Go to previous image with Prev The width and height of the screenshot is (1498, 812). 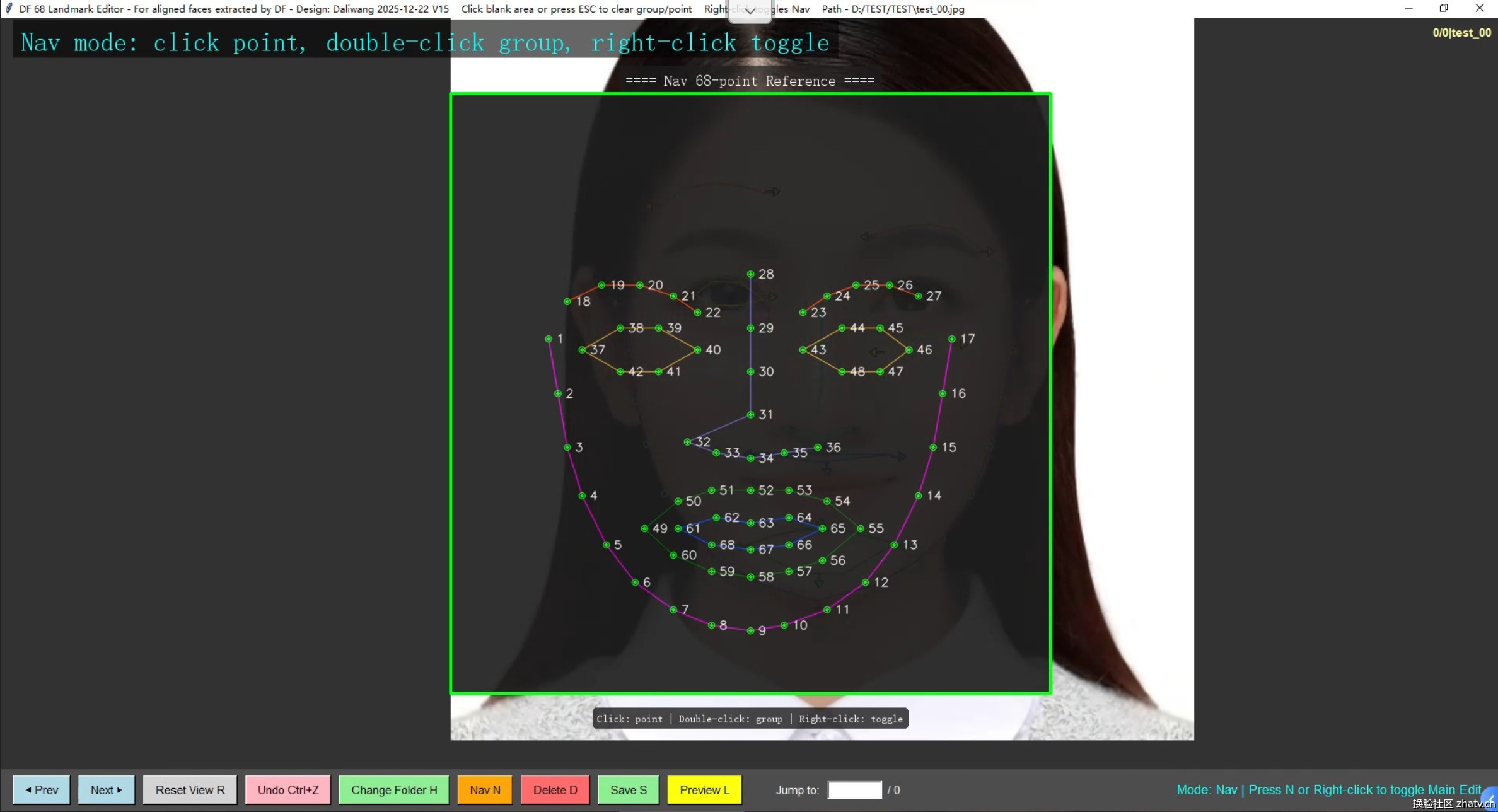click(x=42, y=790)
